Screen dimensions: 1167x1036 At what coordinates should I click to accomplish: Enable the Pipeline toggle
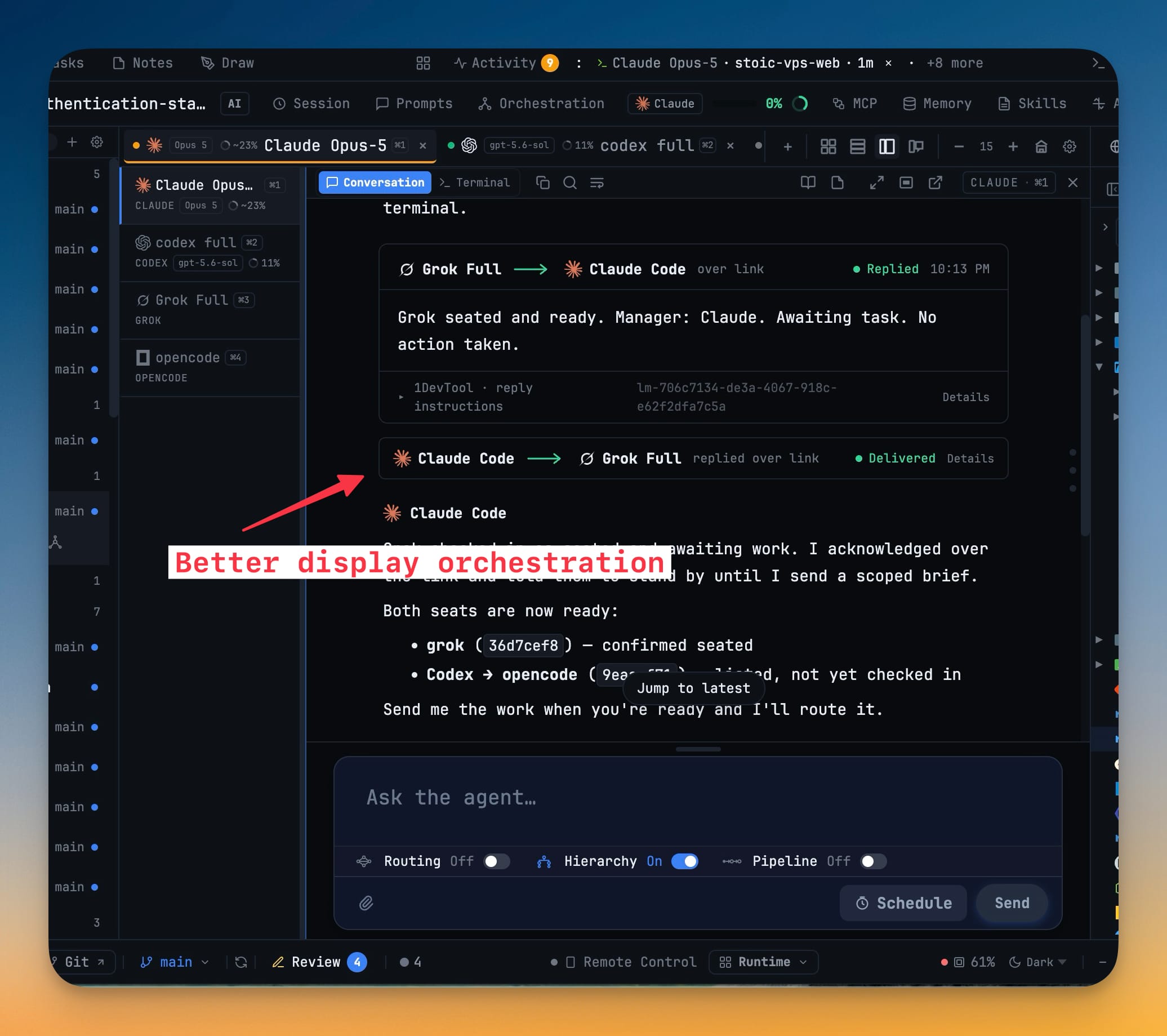[873, 861]
